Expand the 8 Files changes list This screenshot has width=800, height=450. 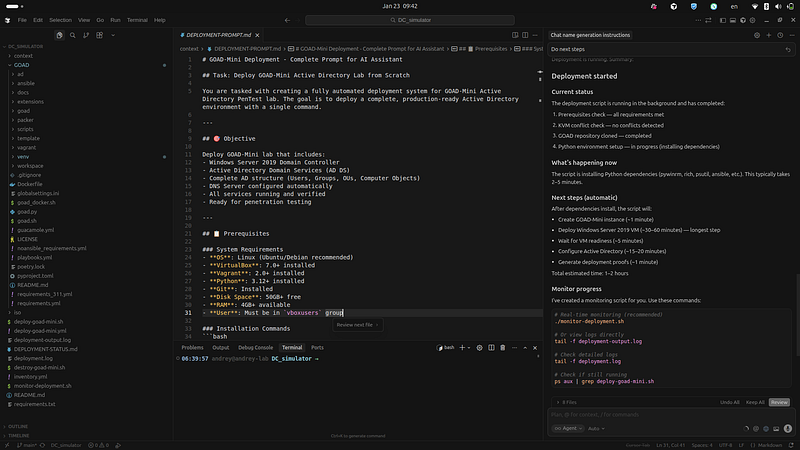tap(567, 403)
